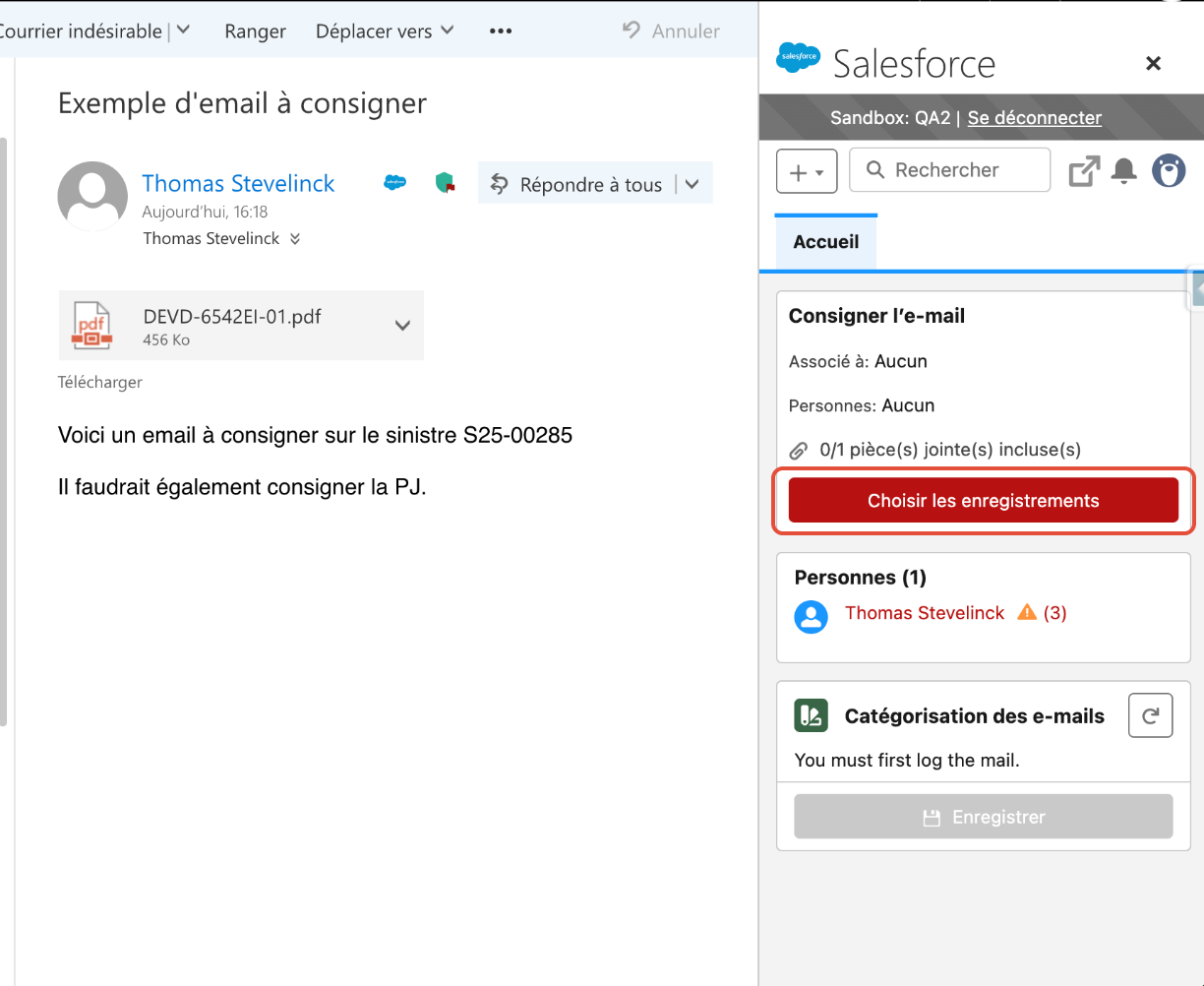Click the email categorization green icon
The image size is (1204, 986).
pos(811,715)
